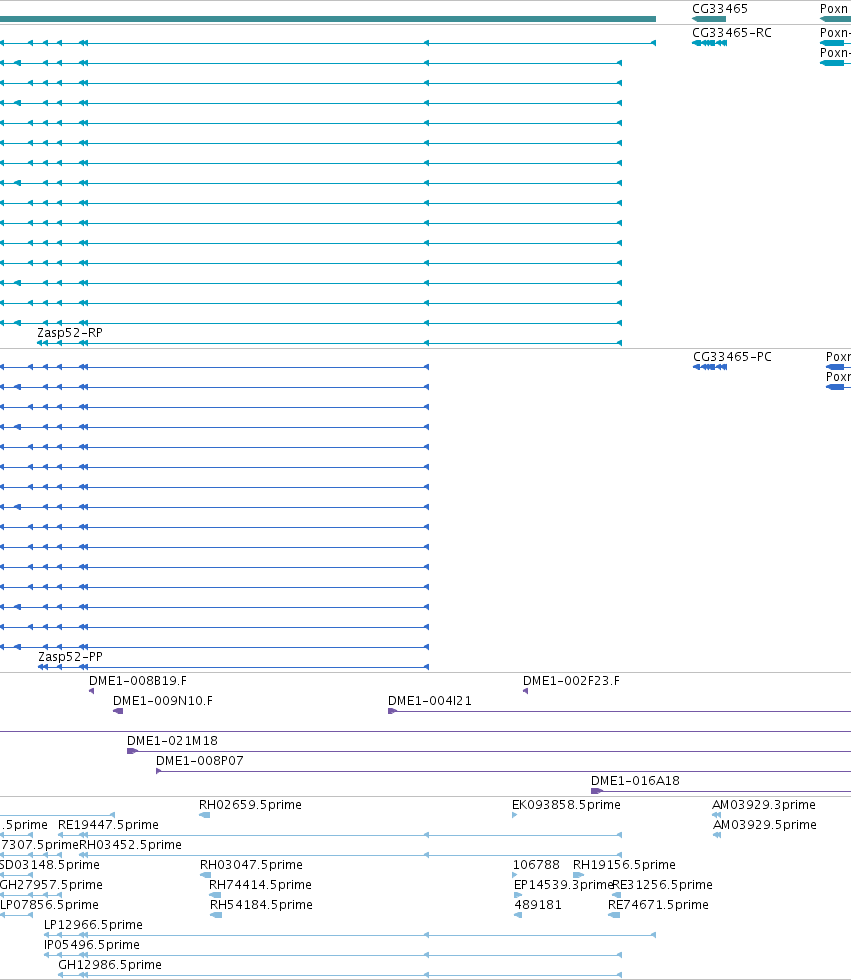851x980 pixels.
Task: Click the RH54184.5prime EST label
Action: (x=261, y=904)
